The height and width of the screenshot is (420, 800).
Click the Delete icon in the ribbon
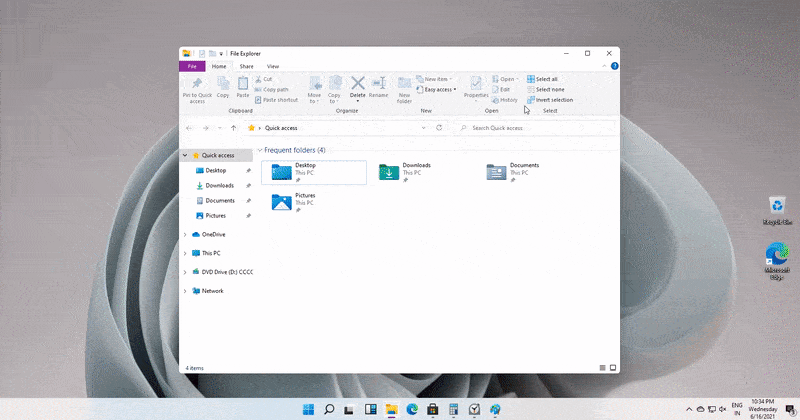(357, 85)
